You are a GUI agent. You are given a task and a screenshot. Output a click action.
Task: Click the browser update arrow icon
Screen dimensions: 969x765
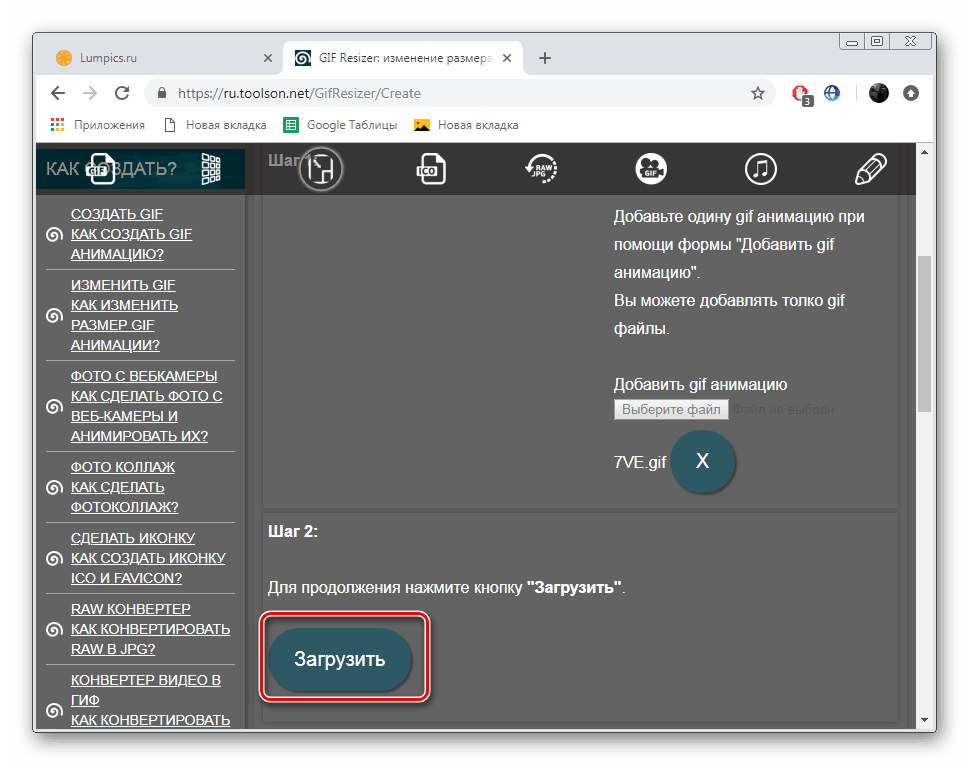[911, 93]
